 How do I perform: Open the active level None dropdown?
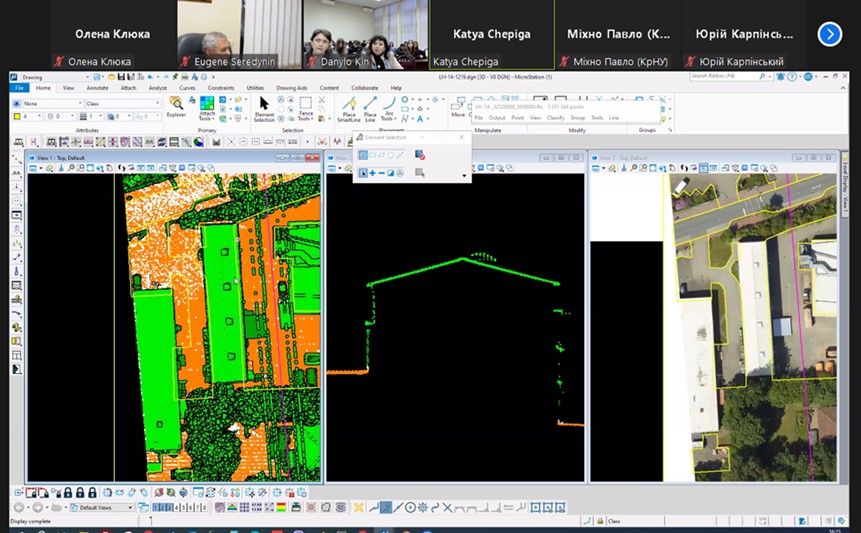52,103
